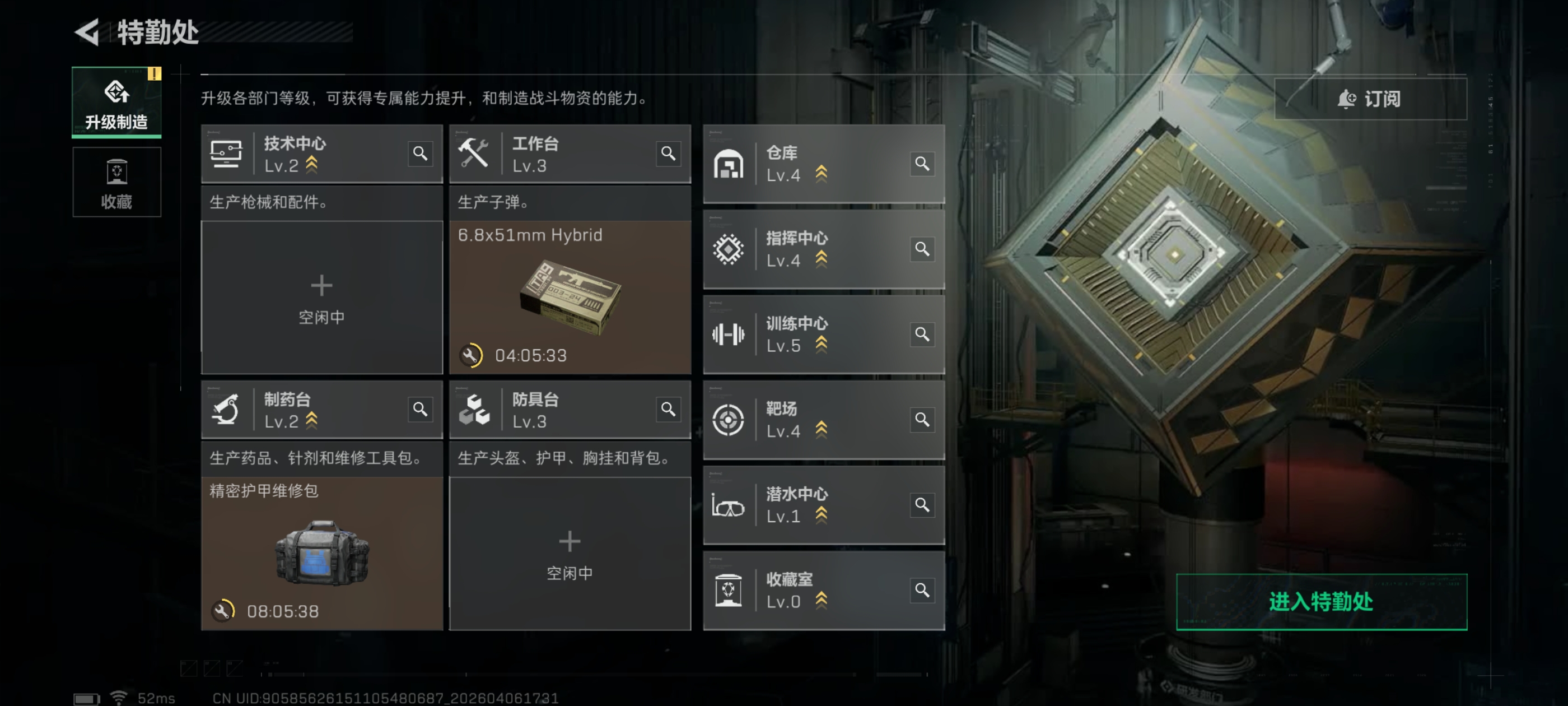Open the magnifier on 技术中心 panel
This screenshot has width=1568, height=706.
point(420,154)
